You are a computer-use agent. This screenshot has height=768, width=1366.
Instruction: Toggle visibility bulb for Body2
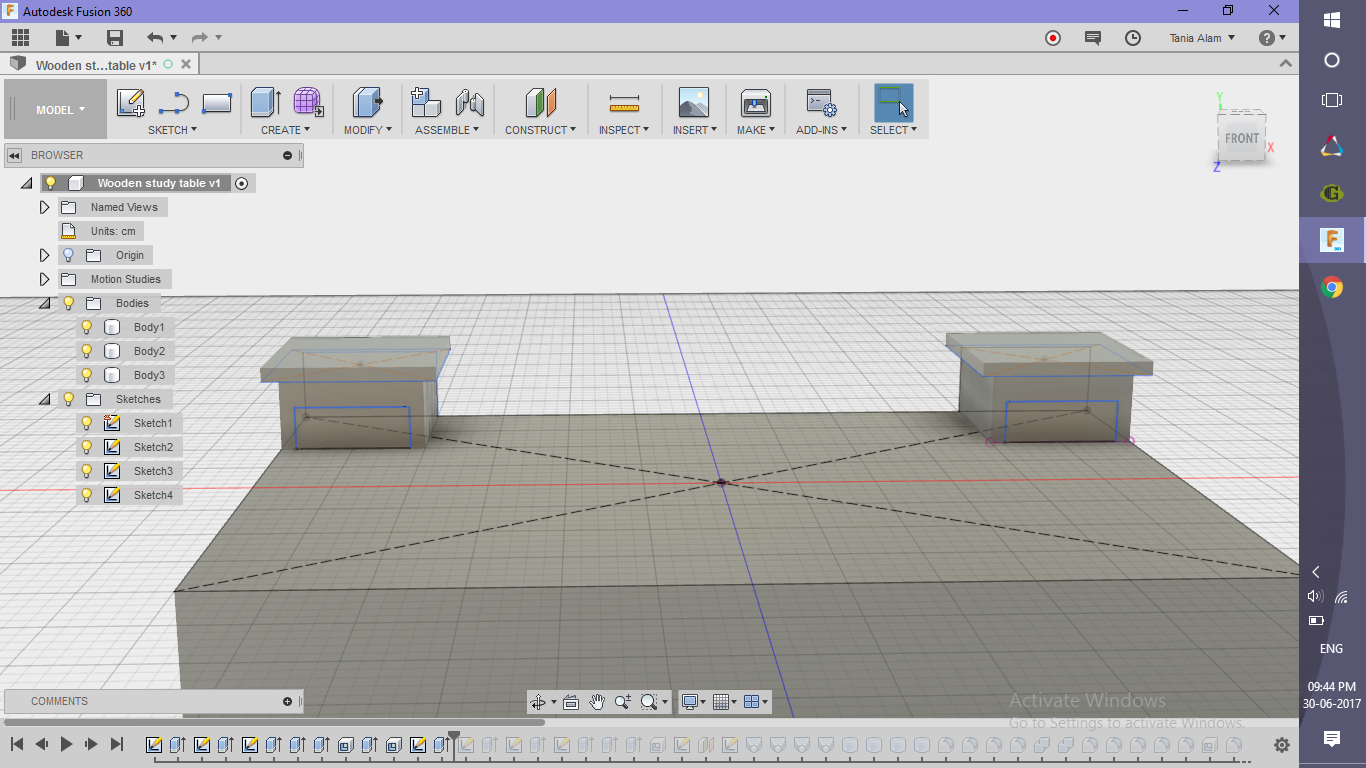87,351
